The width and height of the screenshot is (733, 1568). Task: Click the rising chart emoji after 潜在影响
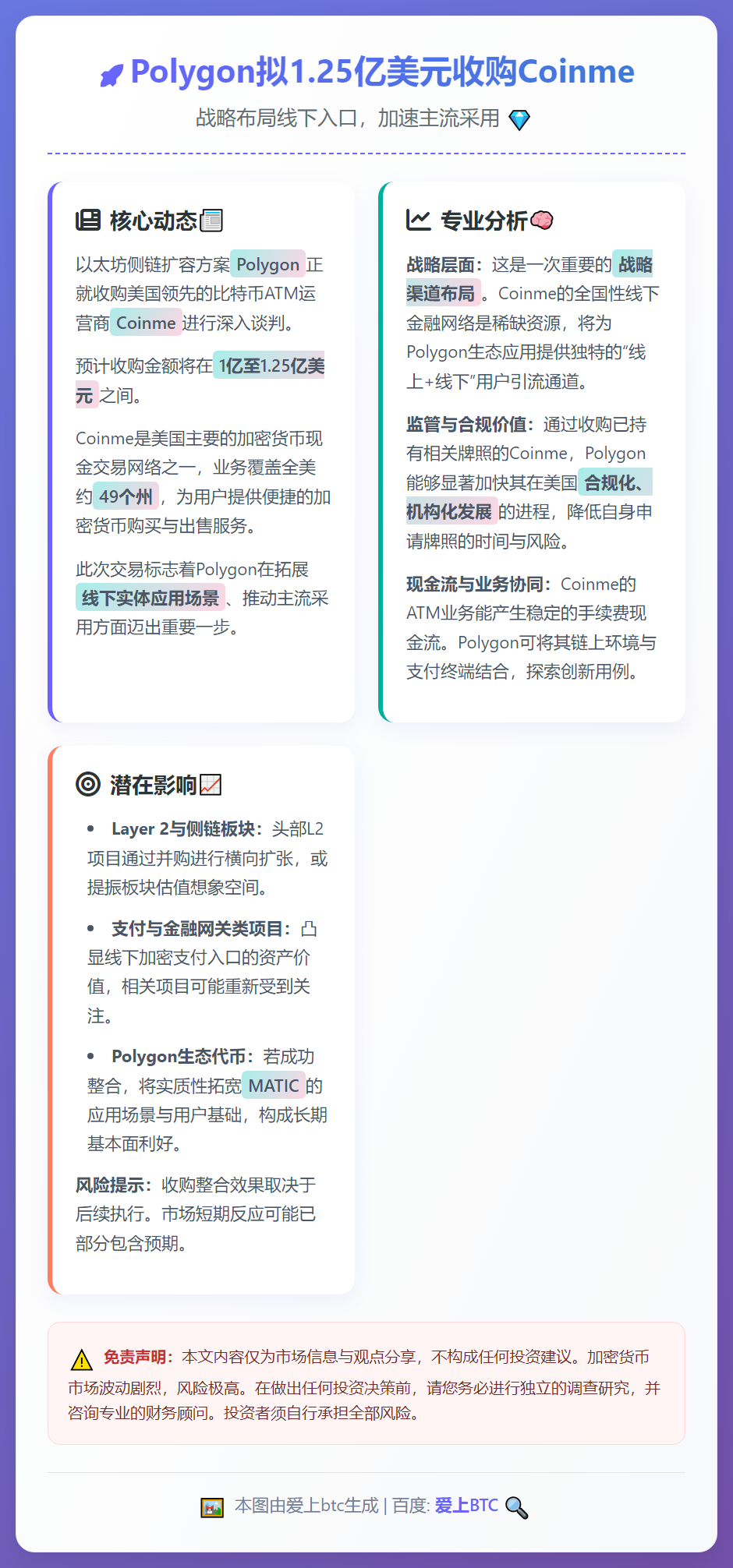(x=211, y=785)
